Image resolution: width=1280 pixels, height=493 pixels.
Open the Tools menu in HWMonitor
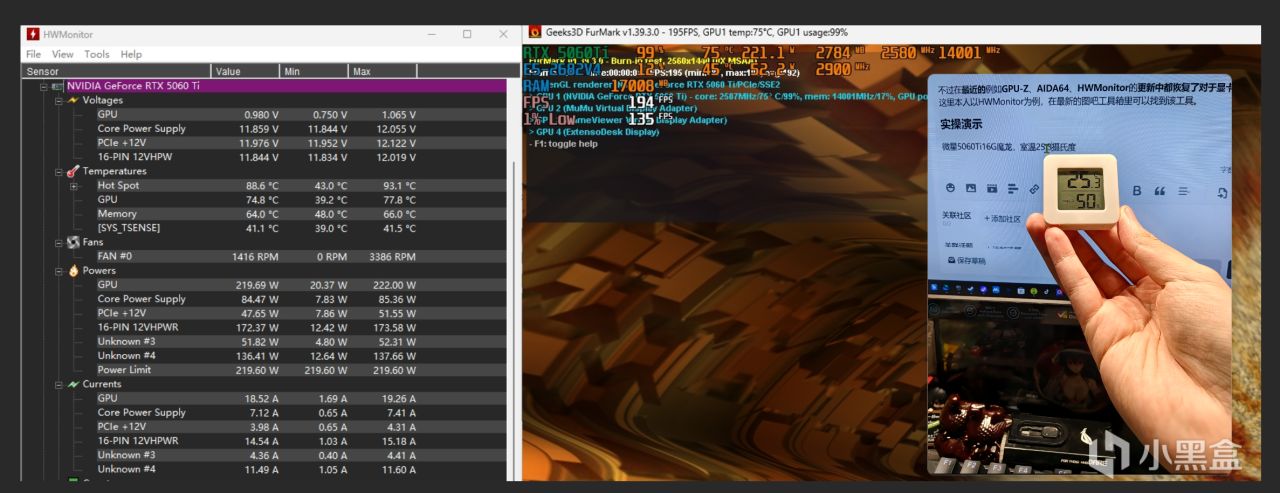point(97,54)
